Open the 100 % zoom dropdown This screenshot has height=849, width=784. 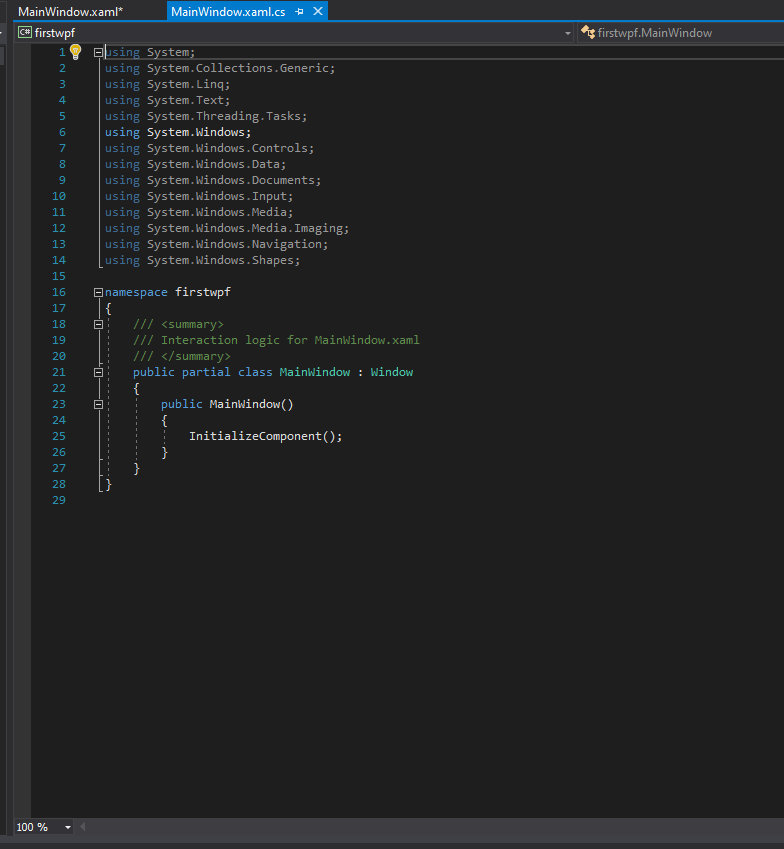click(x=68, y=827)
